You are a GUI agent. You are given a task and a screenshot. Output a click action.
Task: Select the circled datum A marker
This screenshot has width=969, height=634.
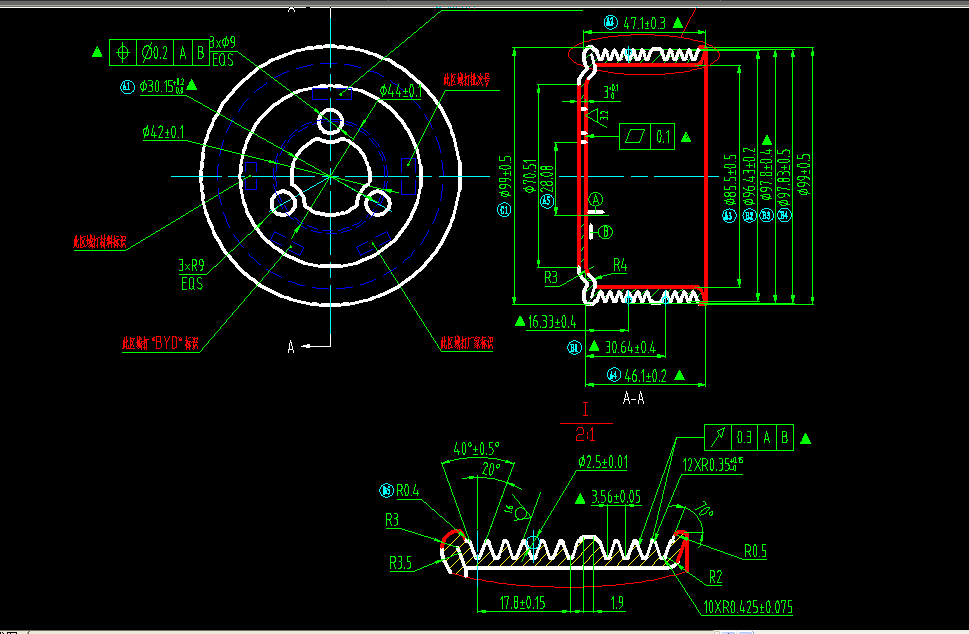tap(596, 201)
